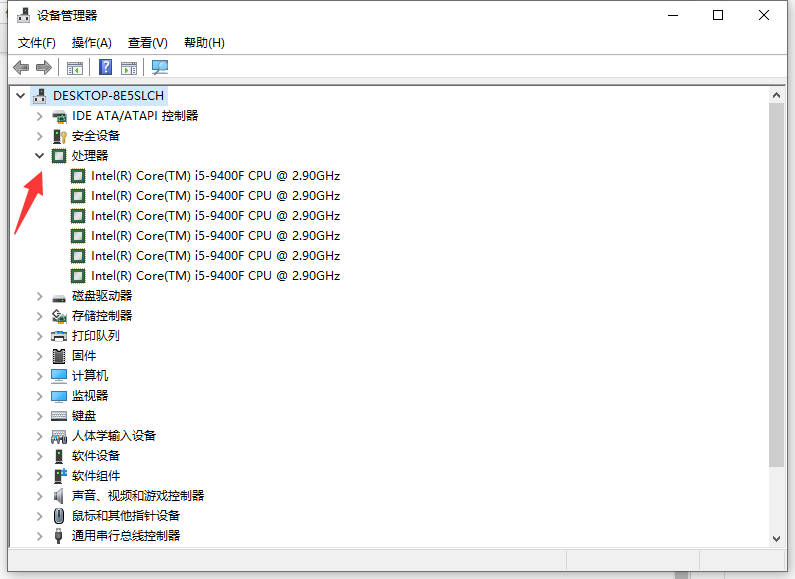Minimize the Device Manager window

(x=673, y=15)
